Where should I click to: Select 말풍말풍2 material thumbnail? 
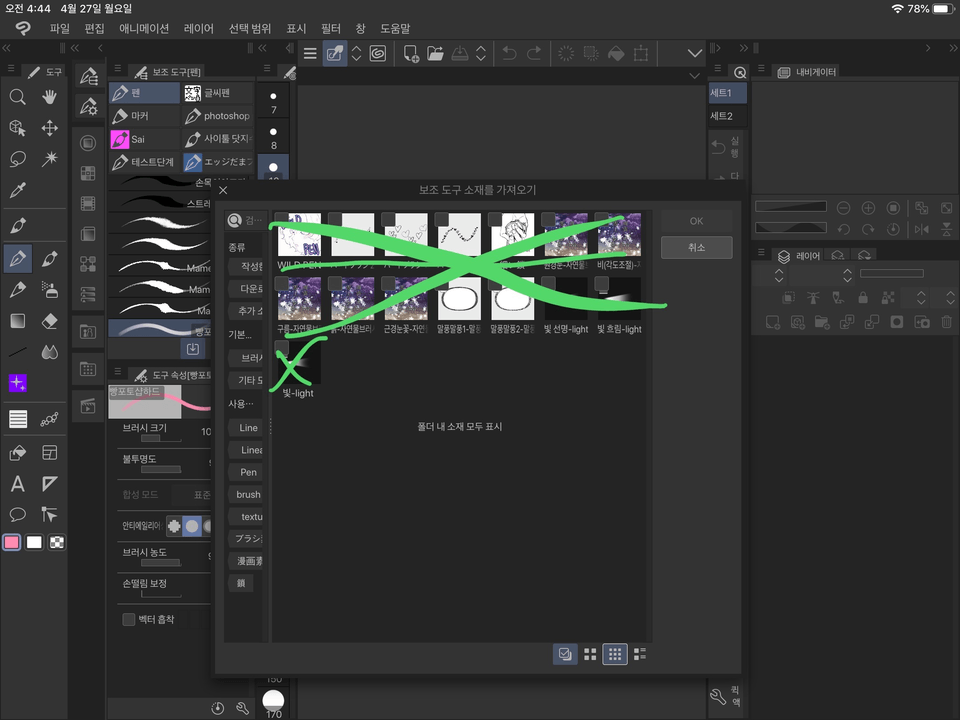coord(512,299)
